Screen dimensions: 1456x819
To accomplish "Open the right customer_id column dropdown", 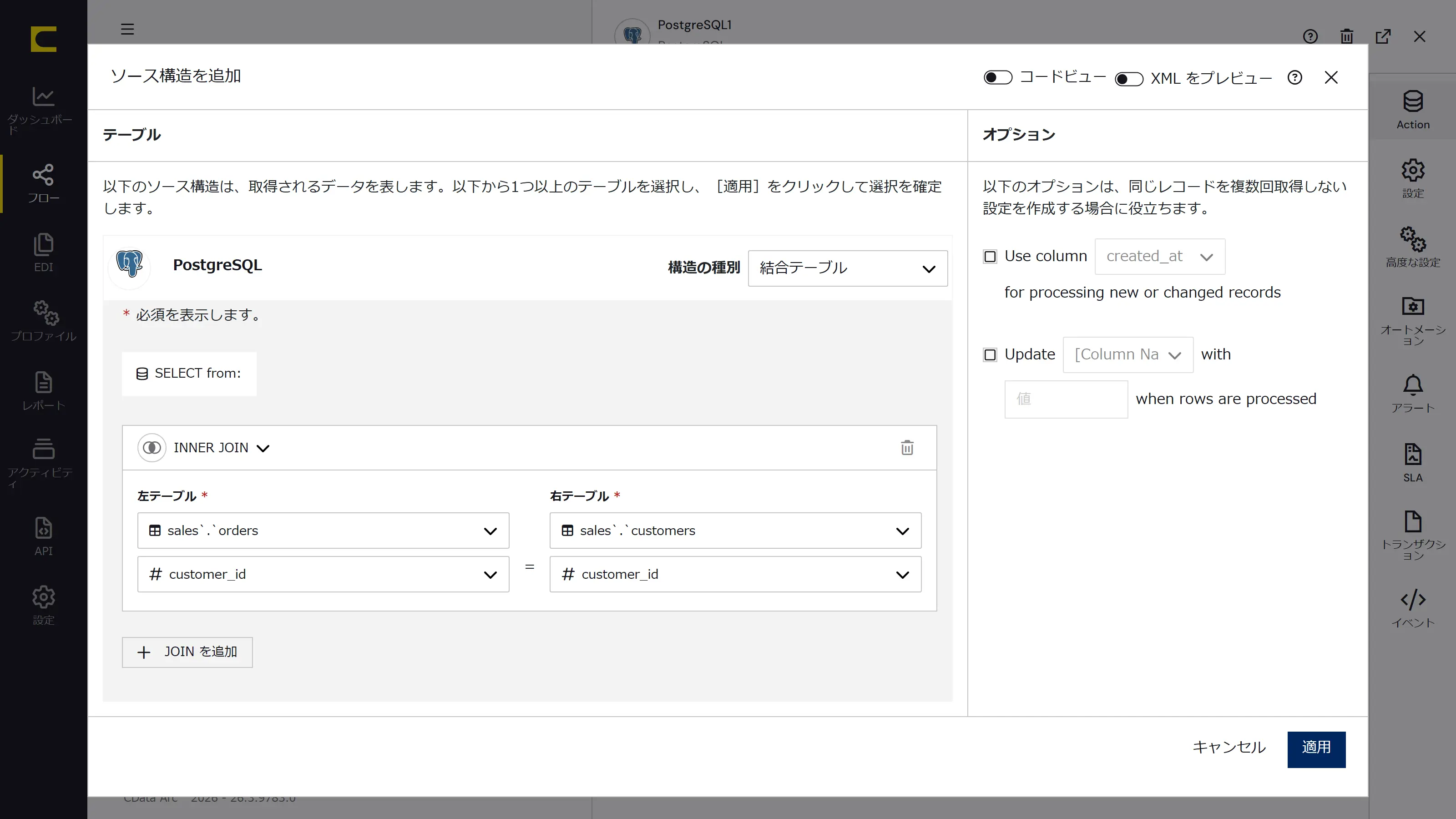I will click(x=735, y=574).
